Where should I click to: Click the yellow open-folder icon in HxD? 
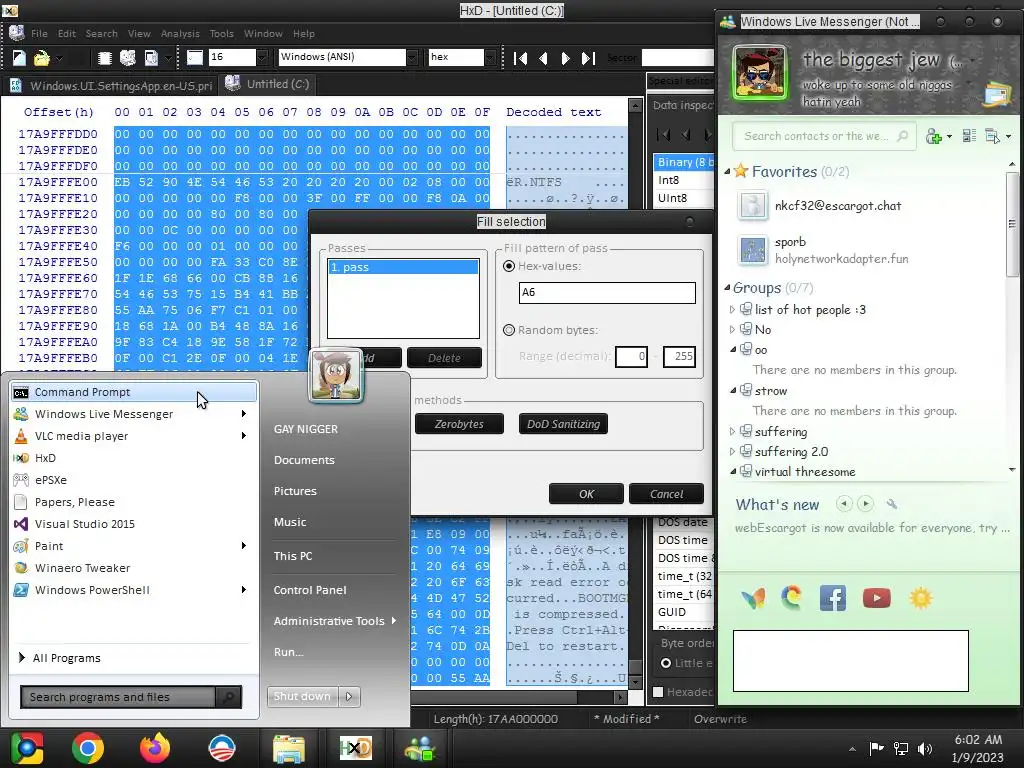42,57
